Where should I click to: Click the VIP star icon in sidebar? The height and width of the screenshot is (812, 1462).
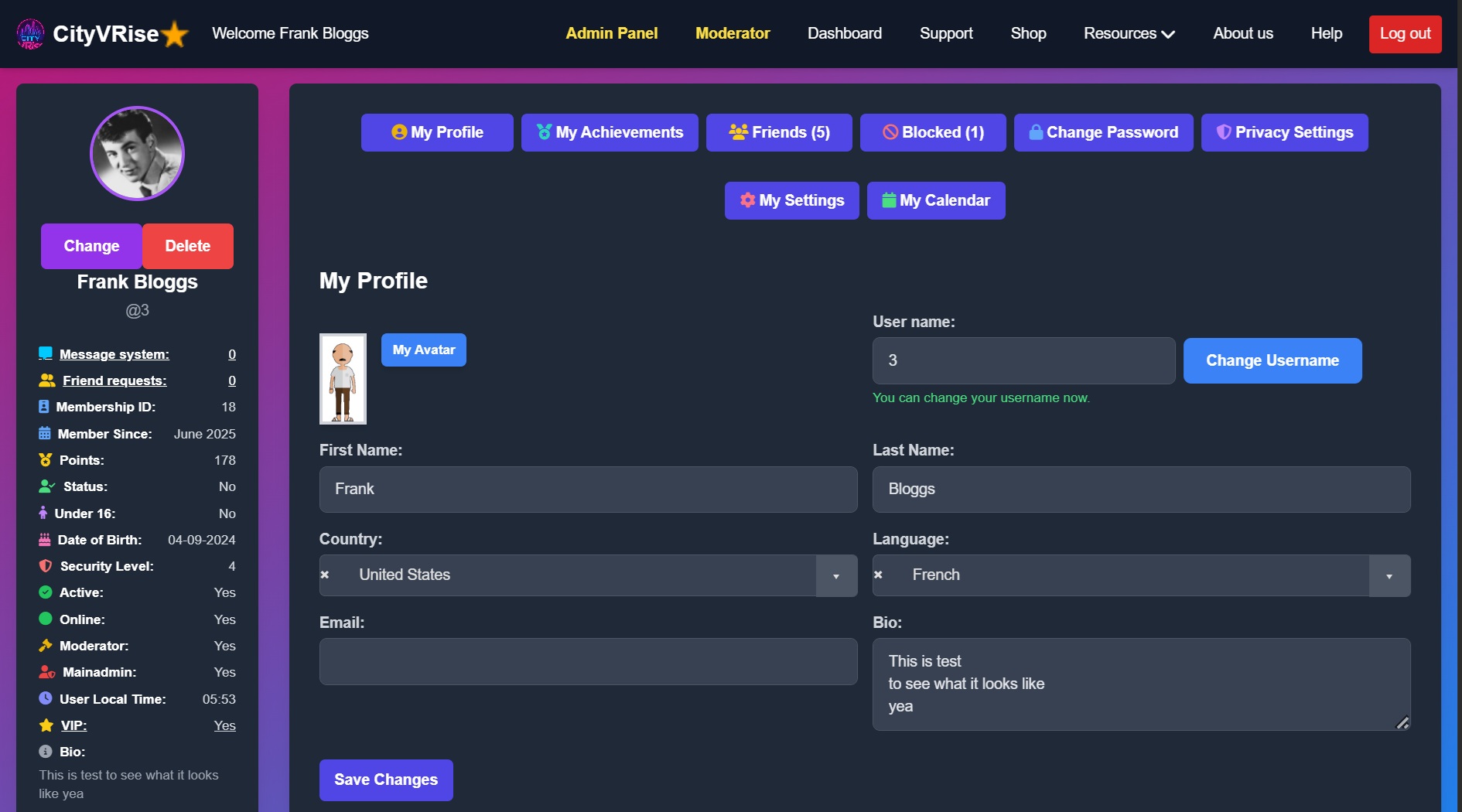pyautogui.click(x=46, y=725)
